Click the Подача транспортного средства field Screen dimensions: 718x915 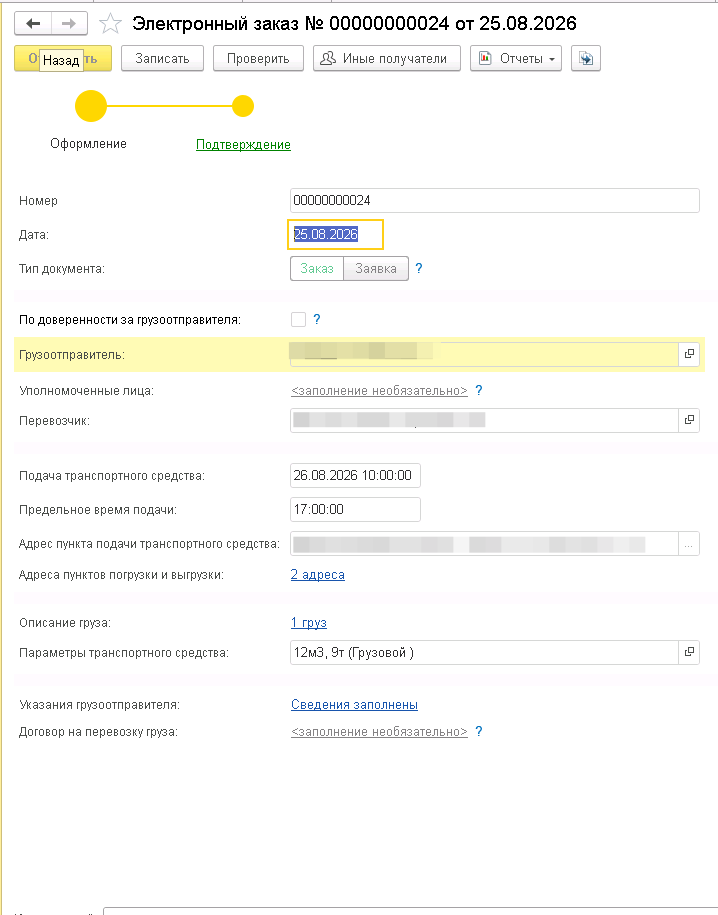click(x=355, y=475)
